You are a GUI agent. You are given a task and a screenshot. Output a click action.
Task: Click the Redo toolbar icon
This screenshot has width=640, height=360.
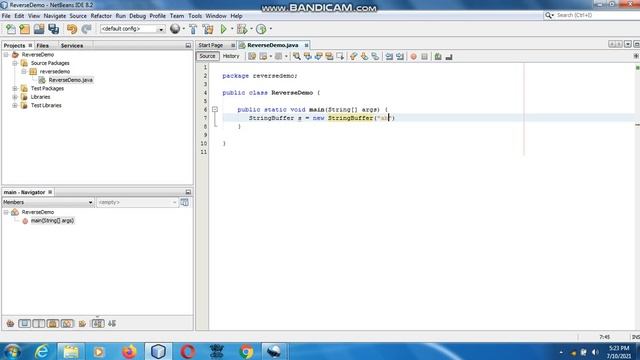click(x=86, y=29)
